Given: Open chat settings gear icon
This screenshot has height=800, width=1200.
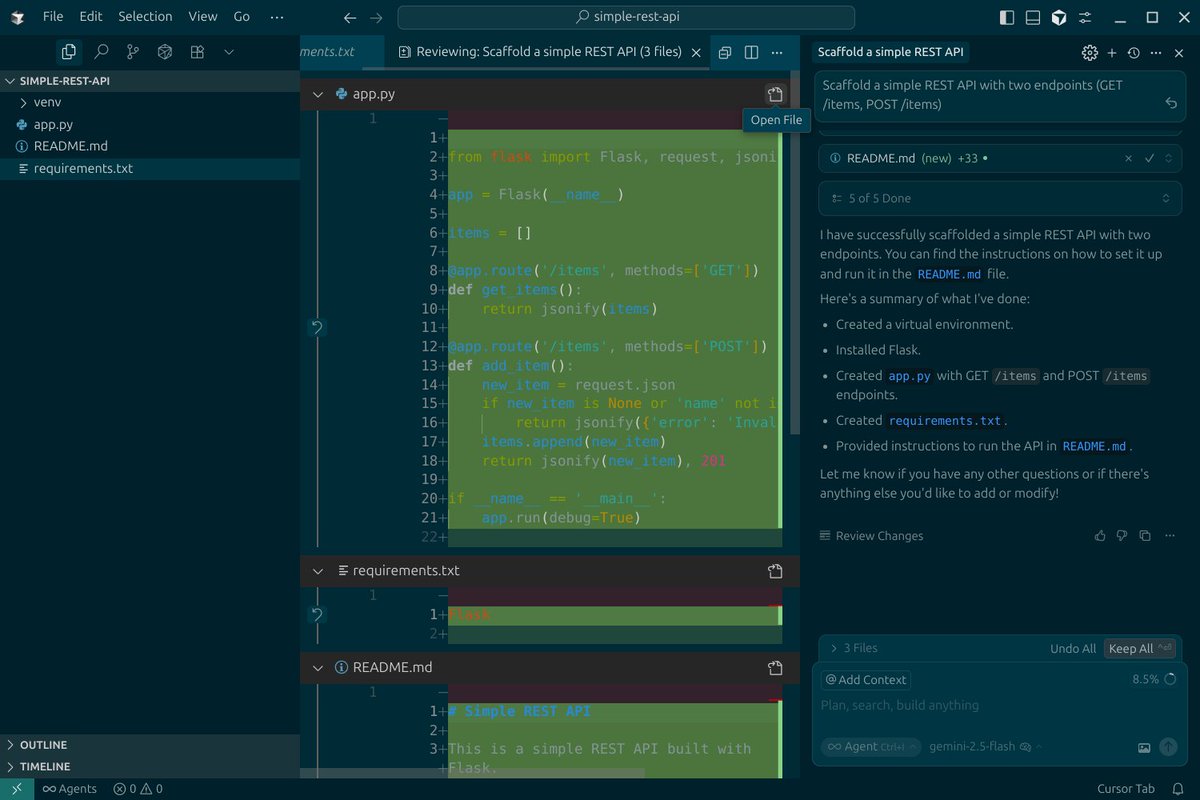Looking at the screenshot, I should point(1089,53).
